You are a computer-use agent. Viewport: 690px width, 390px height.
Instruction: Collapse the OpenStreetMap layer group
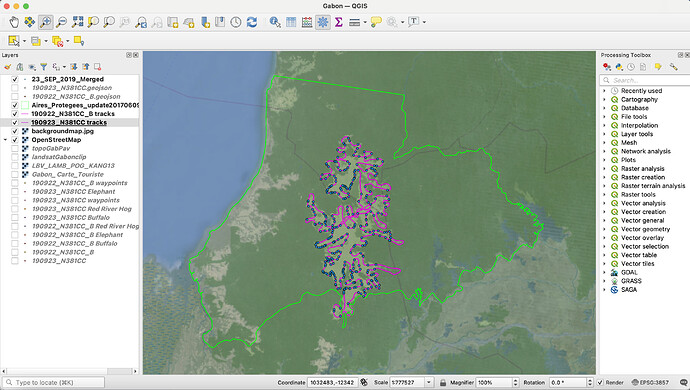tap(5, 140)
